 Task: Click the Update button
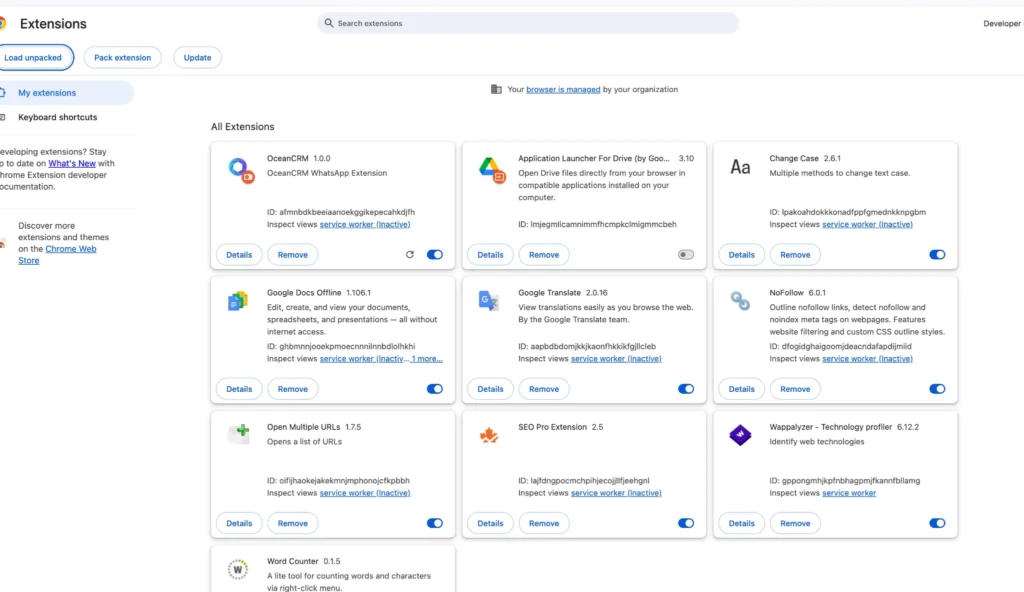point(197,58)
